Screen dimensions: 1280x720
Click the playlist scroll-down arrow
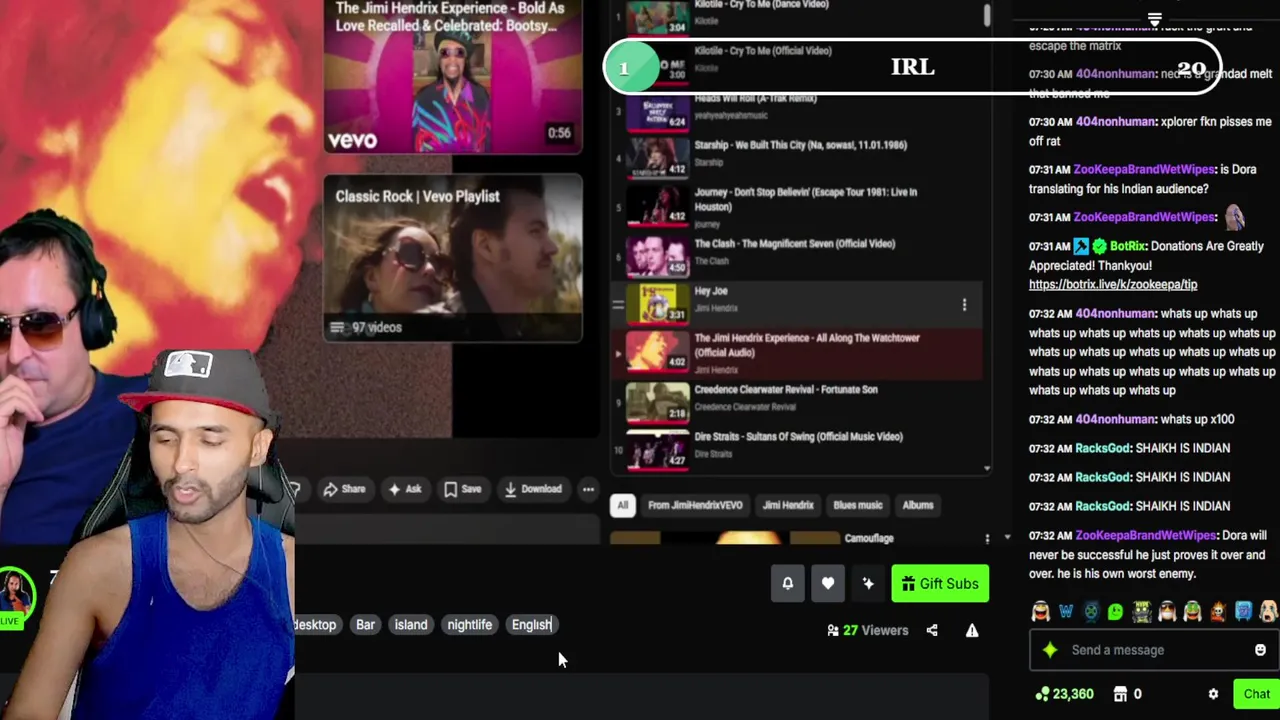[987, 468]
